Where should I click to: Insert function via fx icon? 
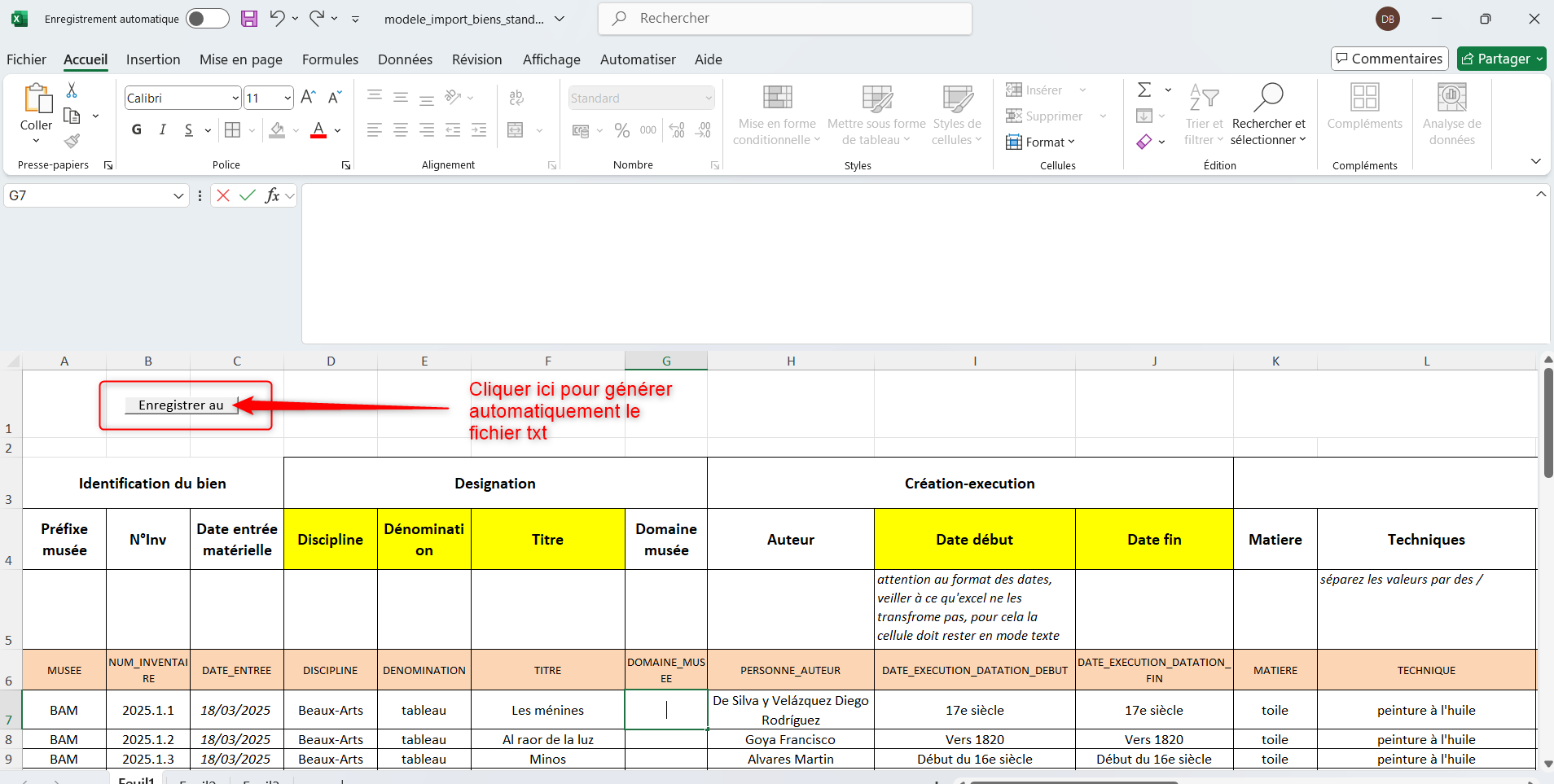click(272, 195)
